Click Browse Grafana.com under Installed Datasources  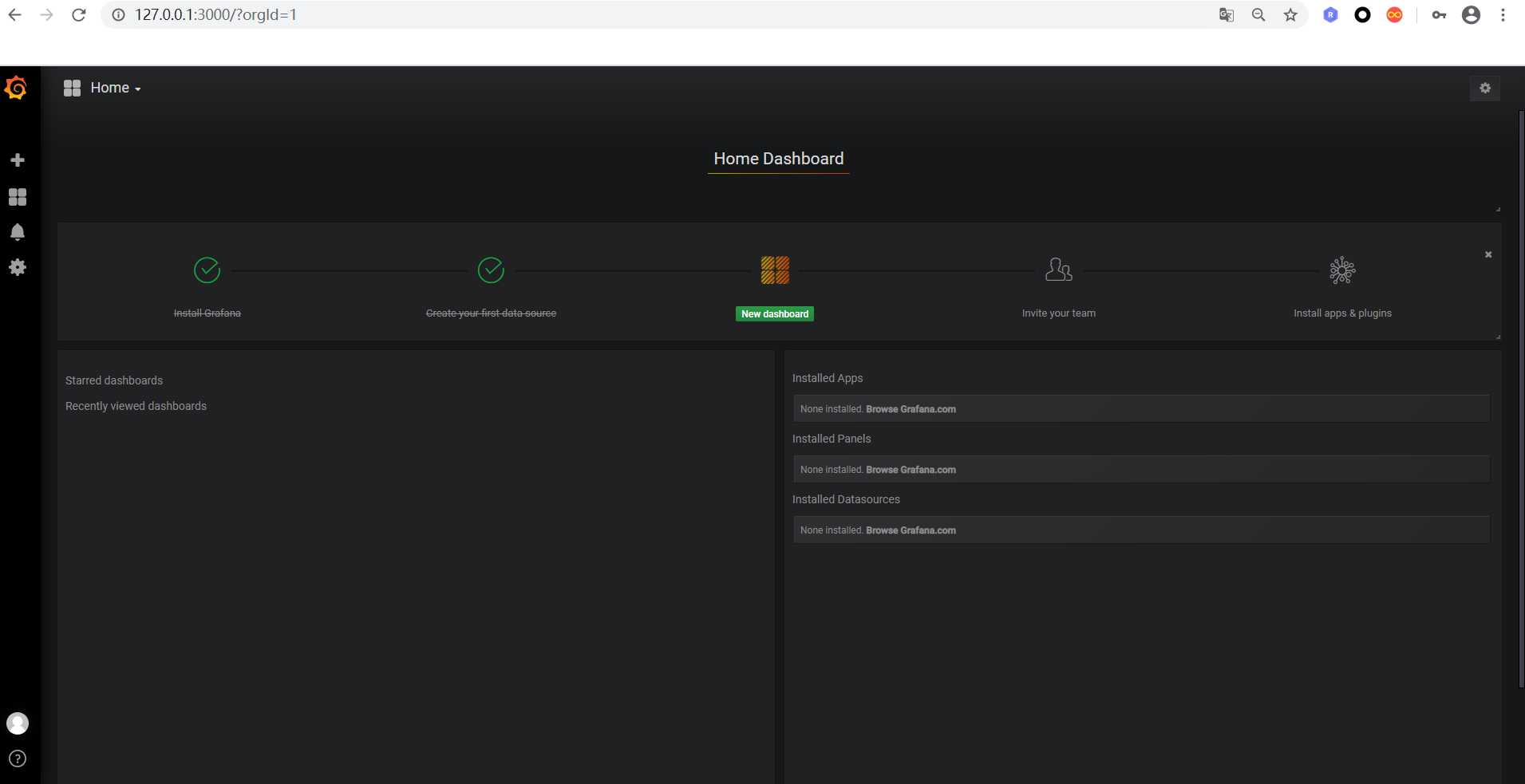pyautogui.click(x=911, y=530)
